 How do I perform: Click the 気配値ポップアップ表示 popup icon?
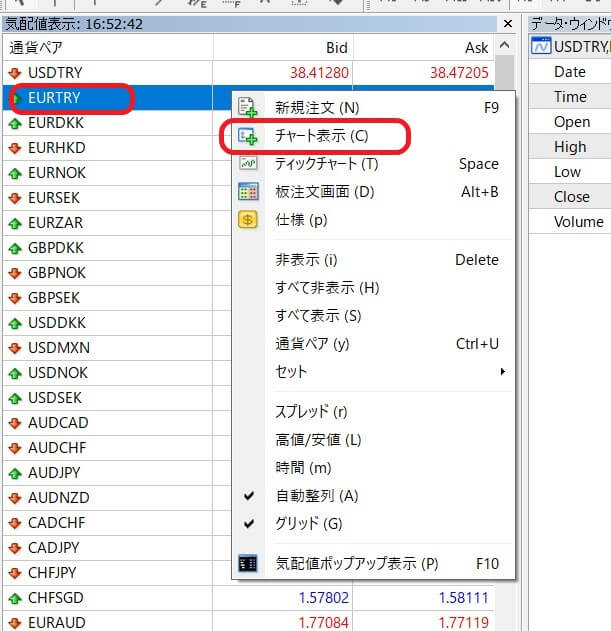click(248, 564)
